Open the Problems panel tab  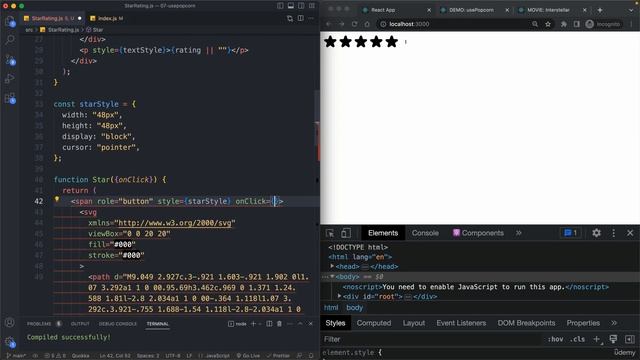pos(39,324)
